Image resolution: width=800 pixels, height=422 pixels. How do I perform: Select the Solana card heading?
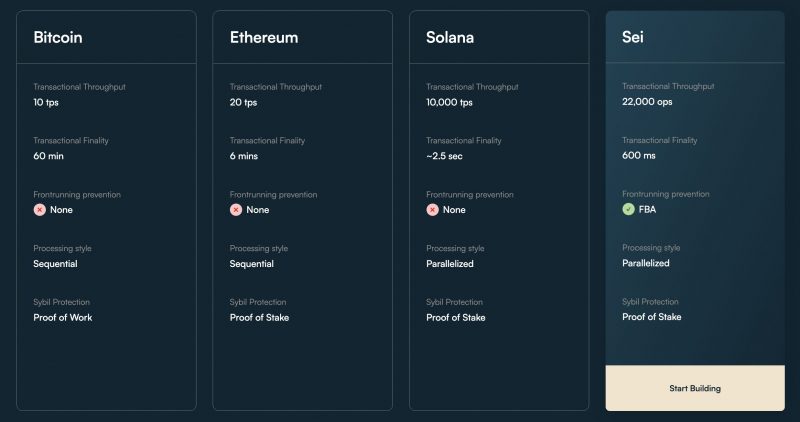[x=450, y=37]
